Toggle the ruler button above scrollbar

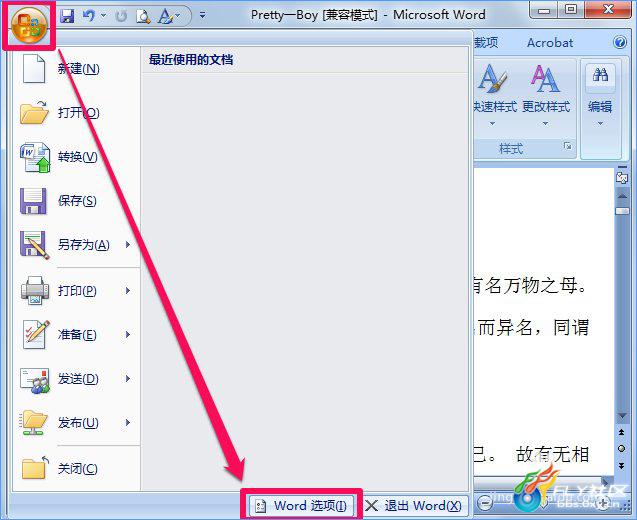pyautogui.click(x=622, y=178)
